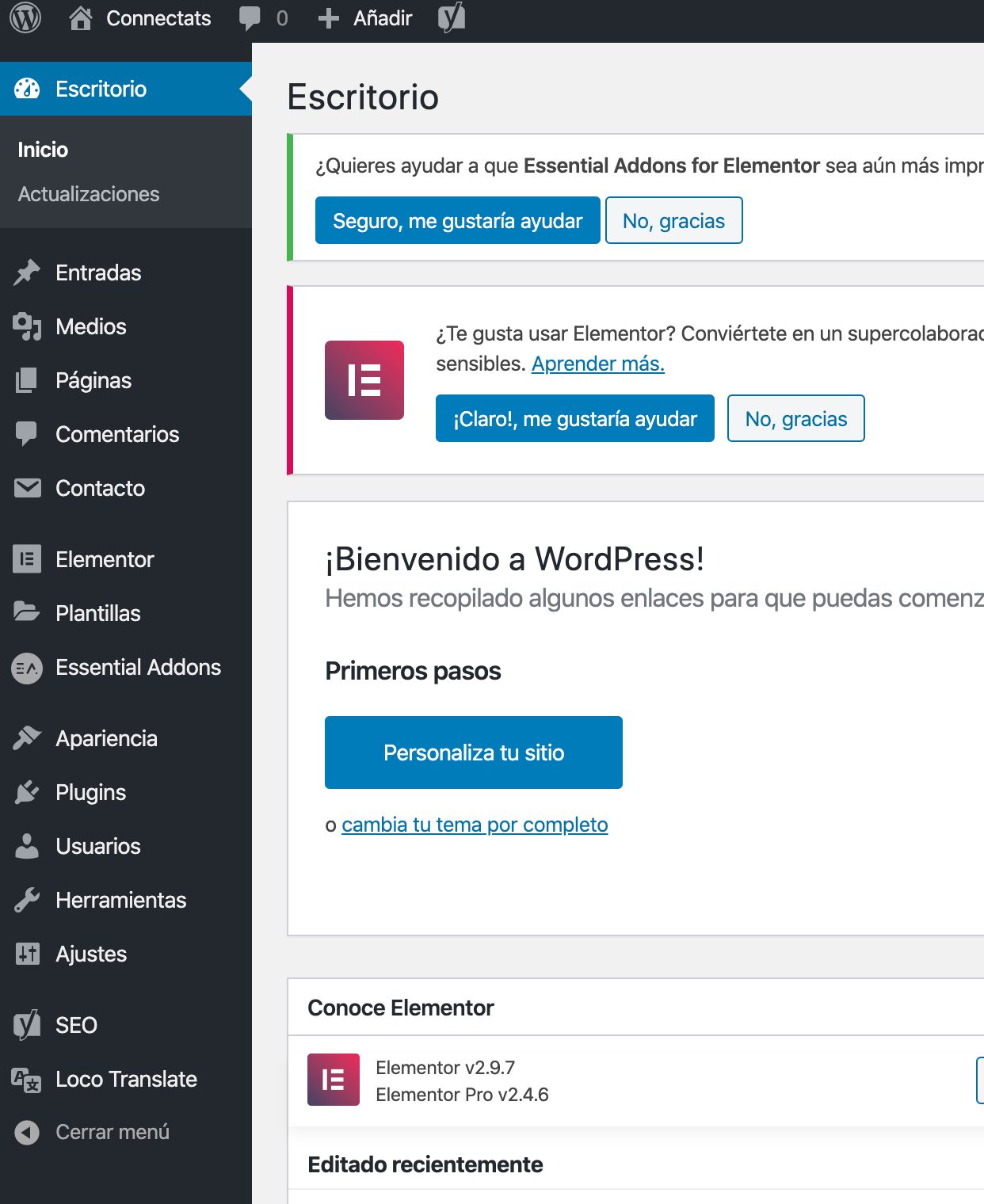
Task: Click the Plugins plug icon
Action: coord(27,792)
